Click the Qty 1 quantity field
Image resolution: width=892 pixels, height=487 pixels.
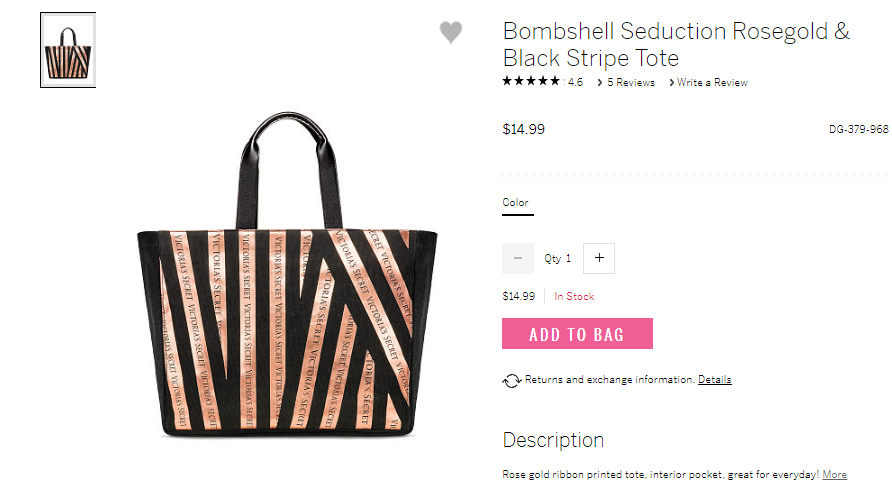coord(558,258)
